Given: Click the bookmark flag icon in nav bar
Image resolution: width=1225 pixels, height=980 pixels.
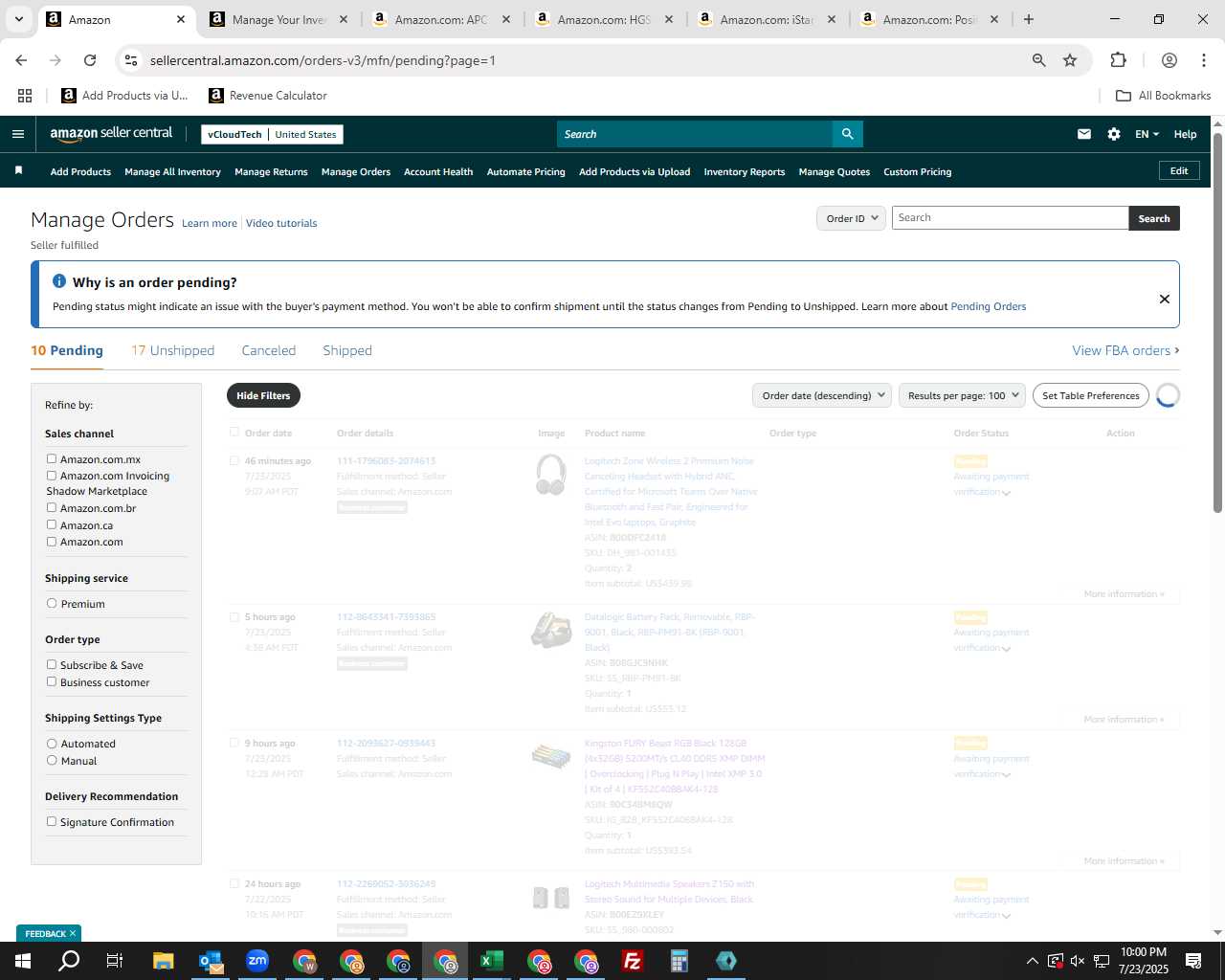Looking at the screenshot, I should coord(18,170).
